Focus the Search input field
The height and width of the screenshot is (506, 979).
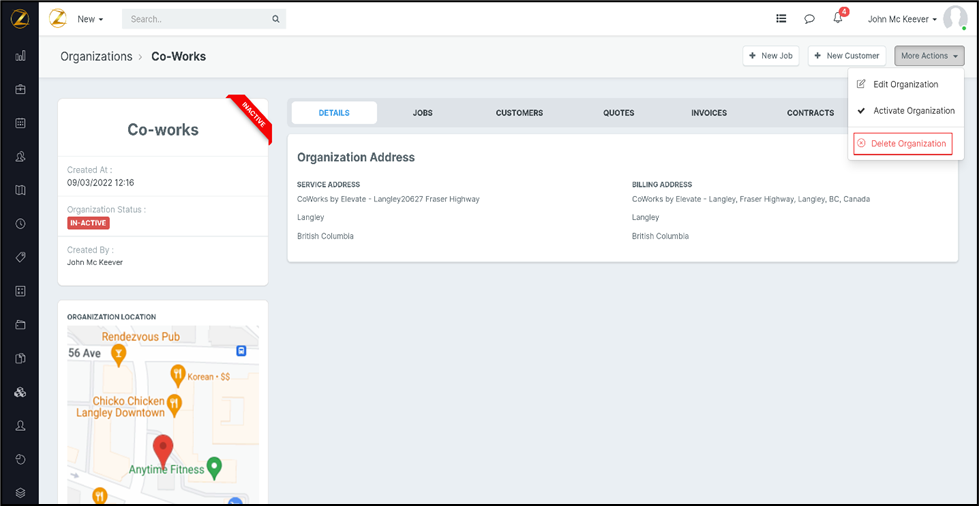(204, 19)
